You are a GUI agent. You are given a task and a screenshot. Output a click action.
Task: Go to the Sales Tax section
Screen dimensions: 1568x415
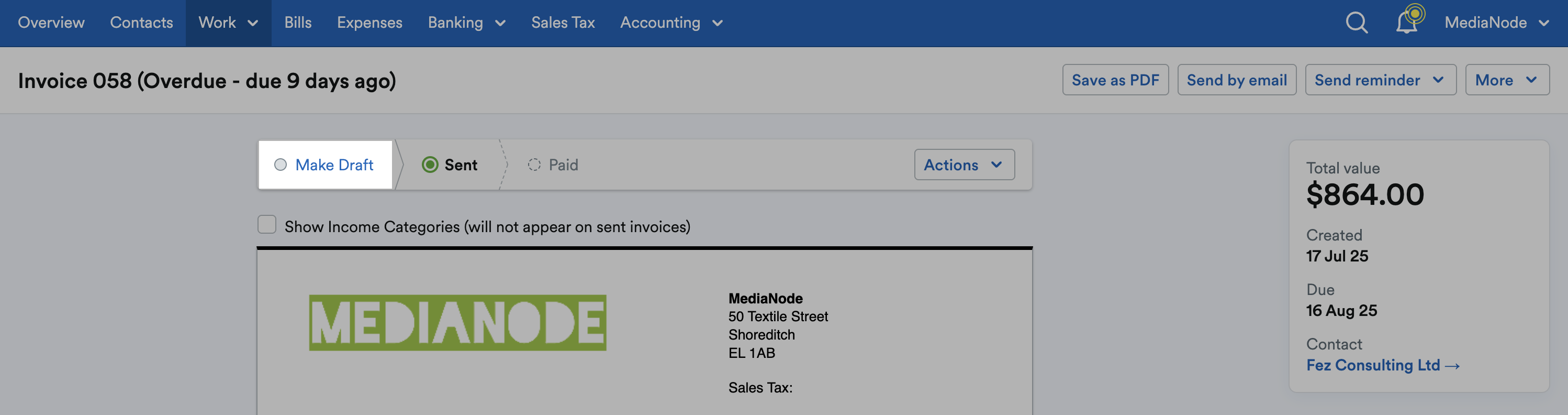click(x=563, y=23)
